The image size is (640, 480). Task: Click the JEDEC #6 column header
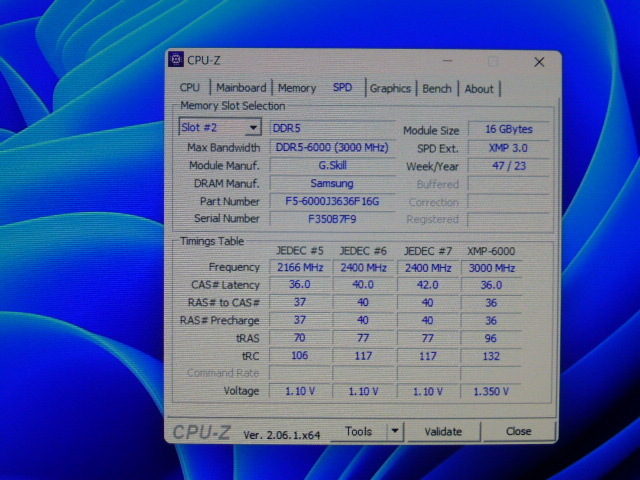pos(363,251)
